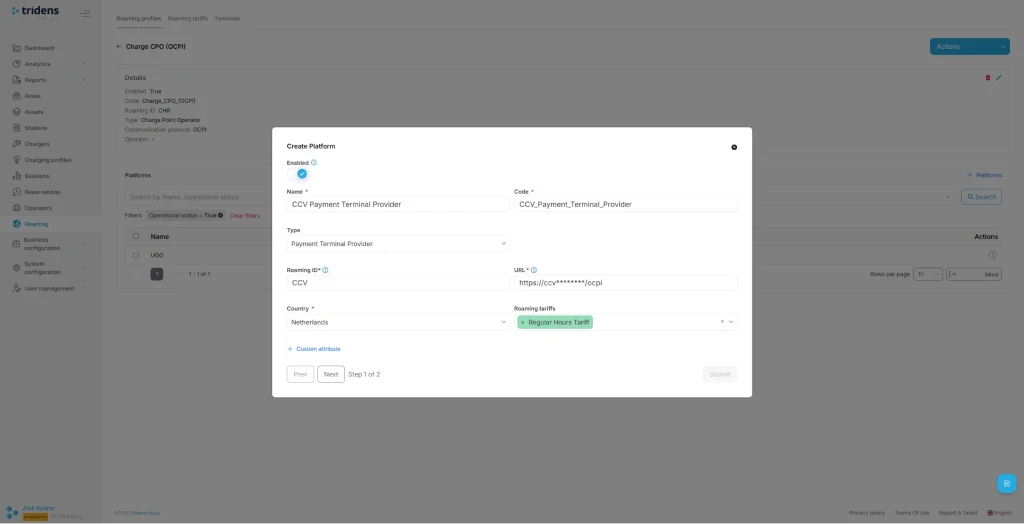Click the pencil edit icon in Details
The image size is (1024, 524).
[x=998, y=77]
